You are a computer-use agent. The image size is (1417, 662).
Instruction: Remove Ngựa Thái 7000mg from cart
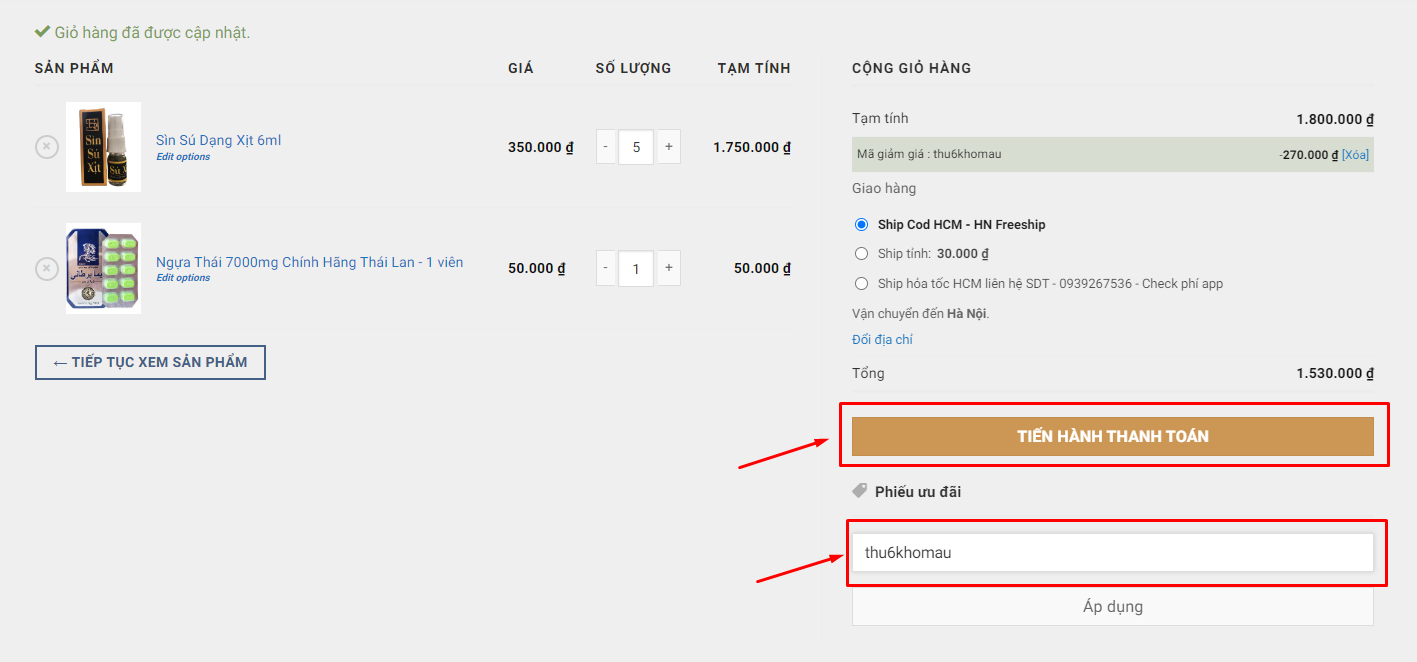47,269
